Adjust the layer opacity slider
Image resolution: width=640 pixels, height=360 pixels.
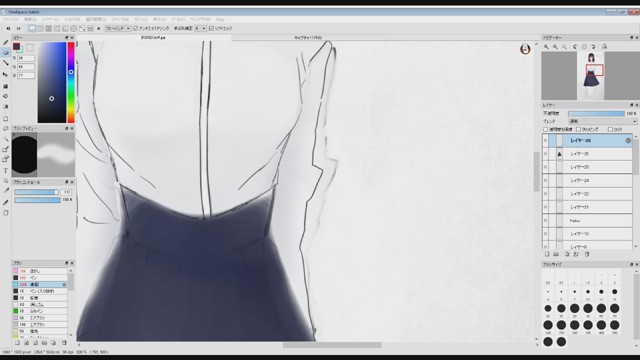(596, 113)
